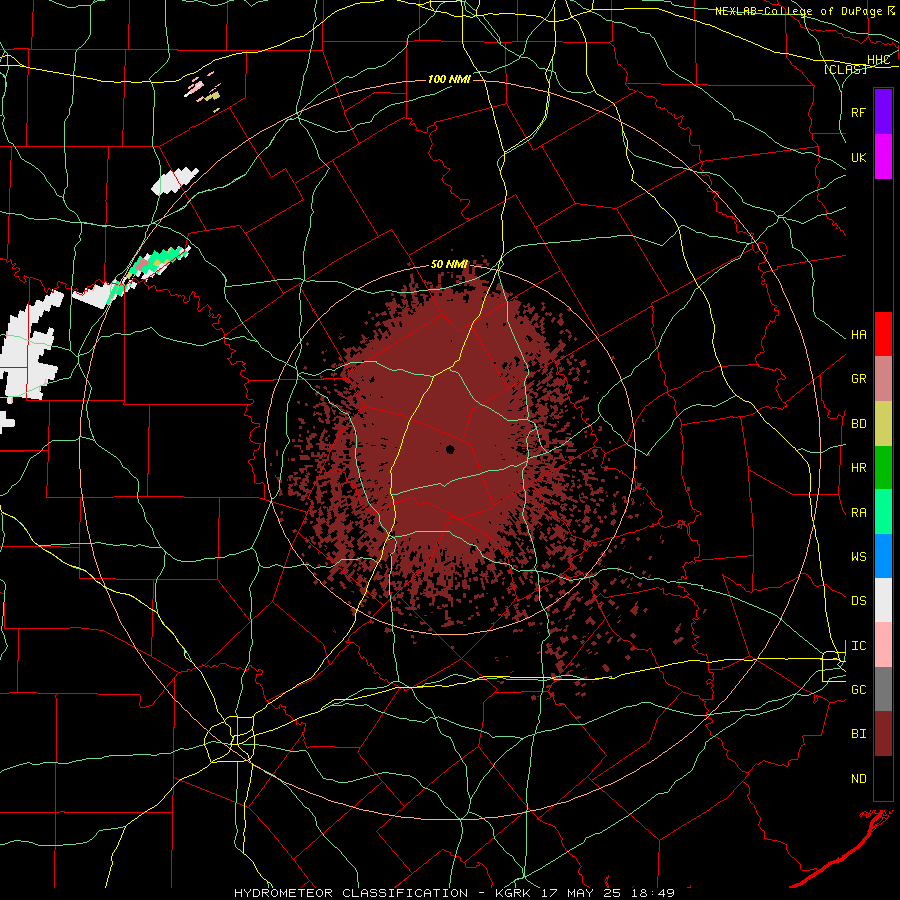This screenshot has height=900, width=900.
Task: Click the ND legend label
Action: [859, 778]
